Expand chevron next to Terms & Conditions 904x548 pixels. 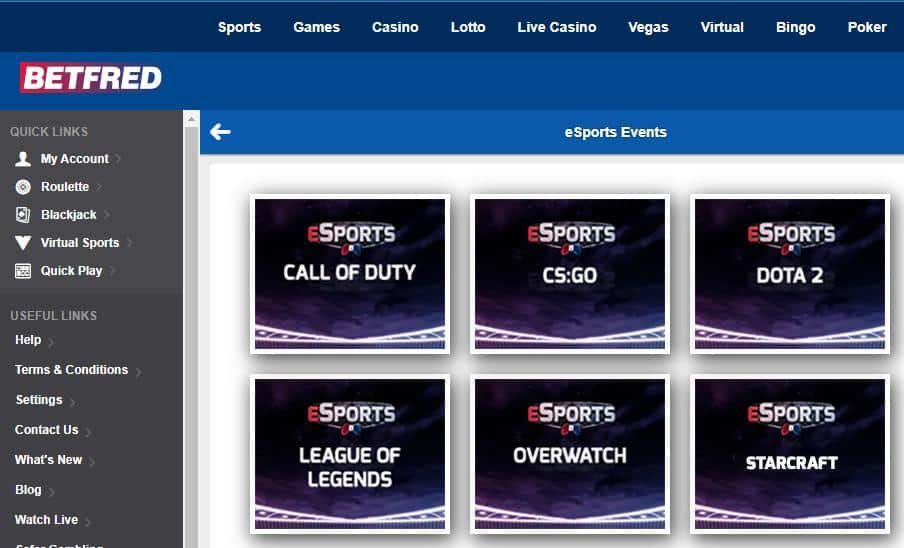pos(138,372)
